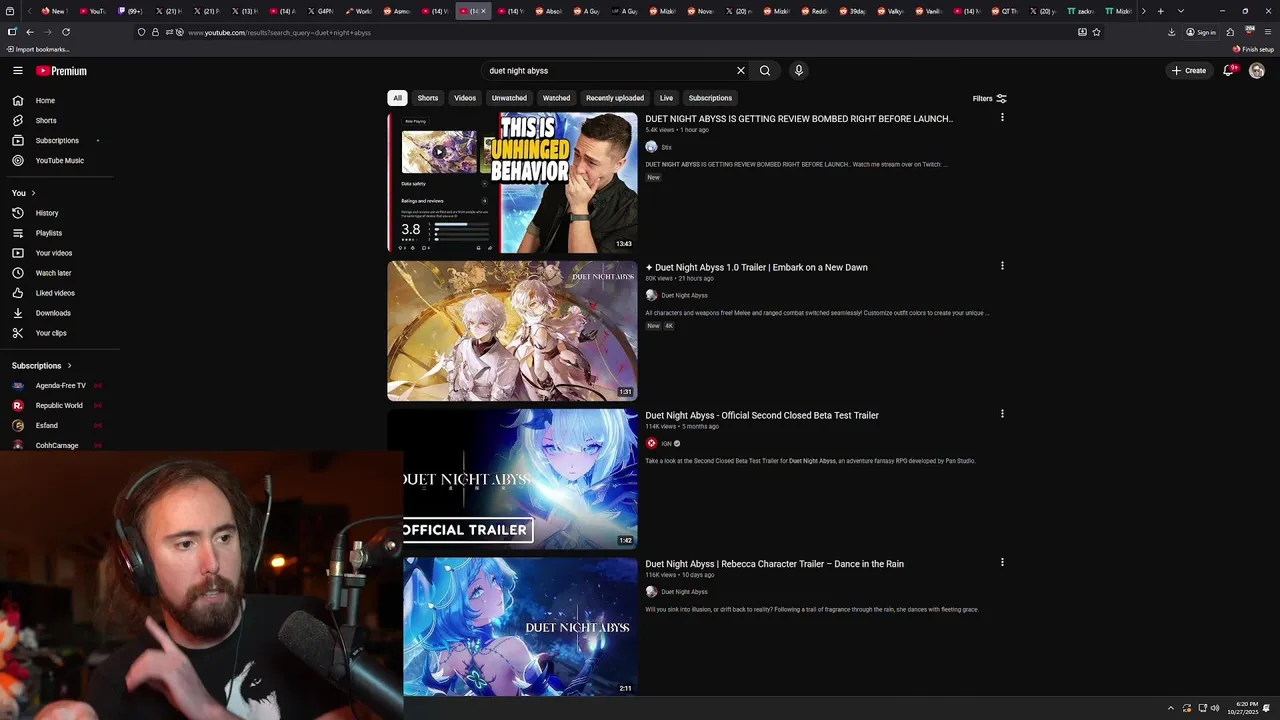Select the Videos filter chip
The width and height of the screenshot is (1280, 720).
pyautogui.click(x=465, y=98)
